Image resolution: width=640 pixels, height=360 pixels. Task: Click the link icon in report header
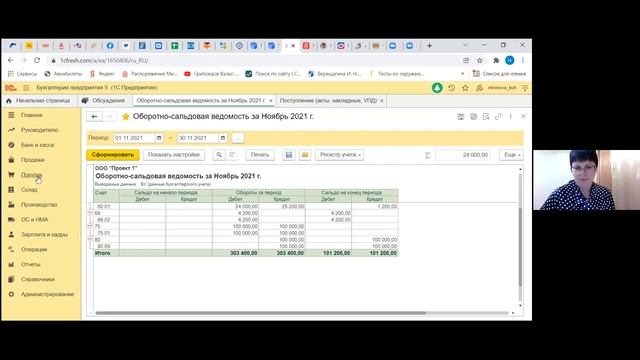[x=498, y=117]
